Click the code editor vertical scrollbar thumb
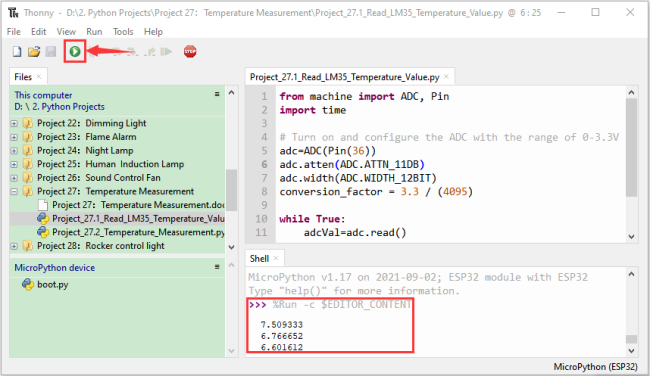This screenshot has width=650, height=377. pyautogui.click(x=631, y=148)
